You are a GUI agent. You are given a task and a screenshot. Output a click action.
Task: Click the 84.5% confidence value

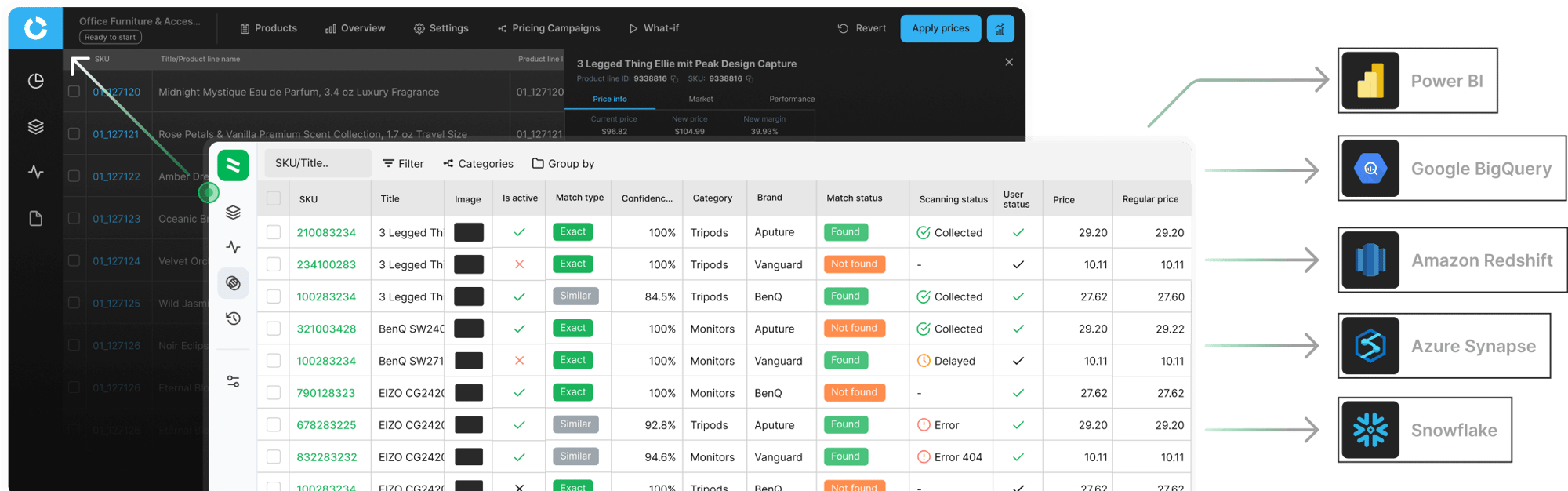(x=660, y=296)
